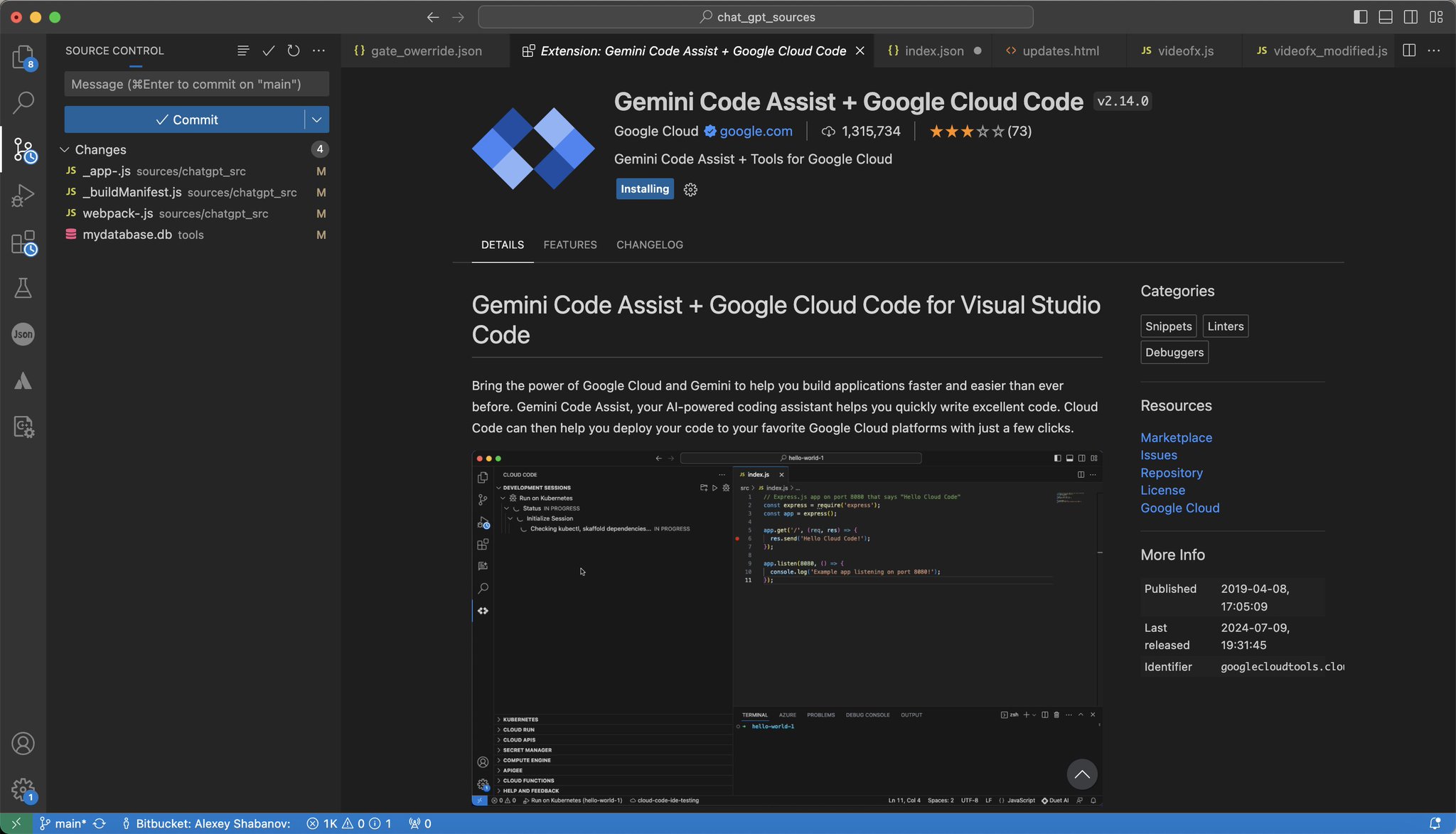This screenshot has width=1456, height=834.
Task: Open the Issues resource link
Action: [1159, 455]
